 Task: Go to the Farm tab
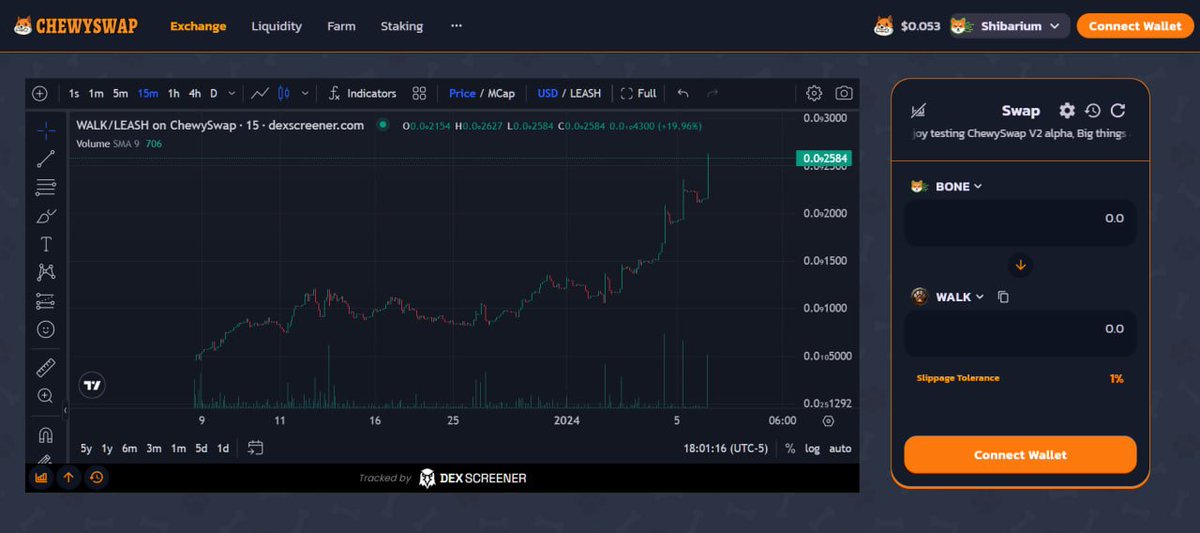(341, 26)
